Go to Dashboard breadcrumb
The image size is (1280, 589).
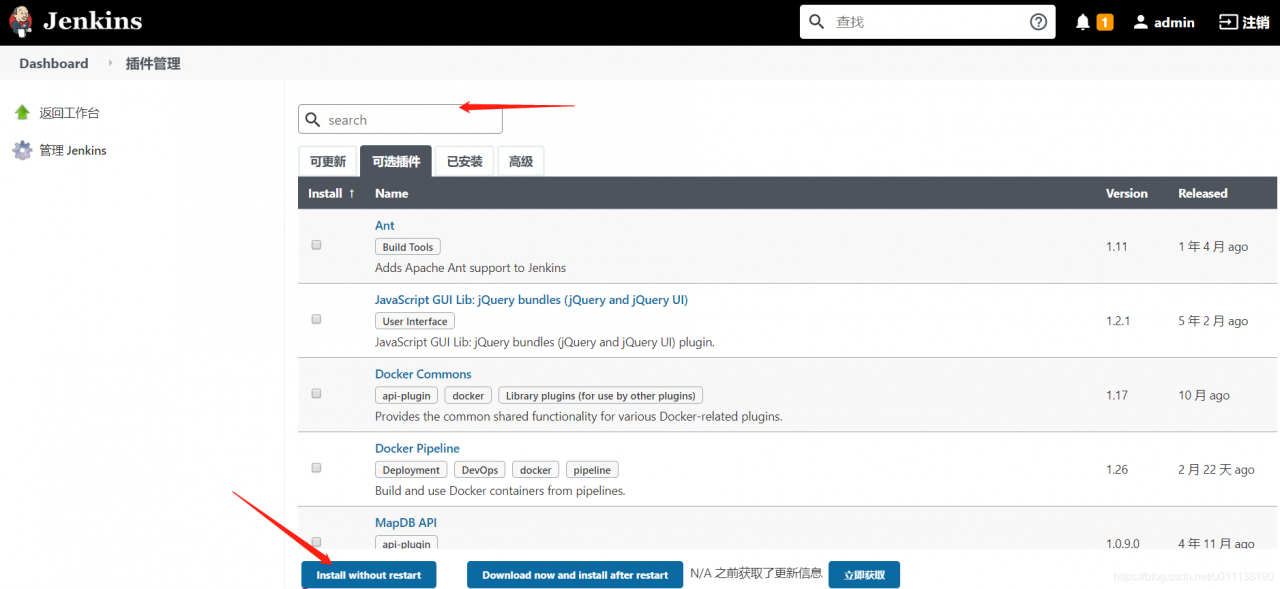pos(54,63)
